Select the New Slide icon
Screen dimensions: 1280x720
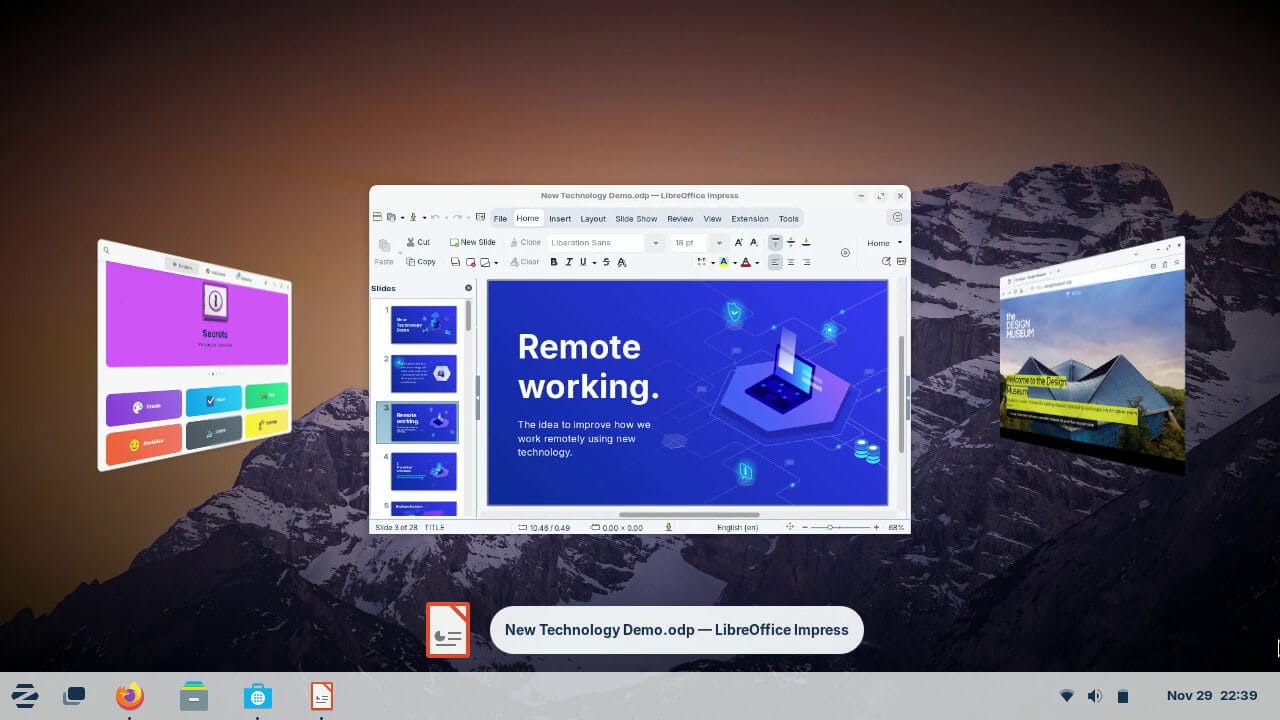tap(471, 242)
